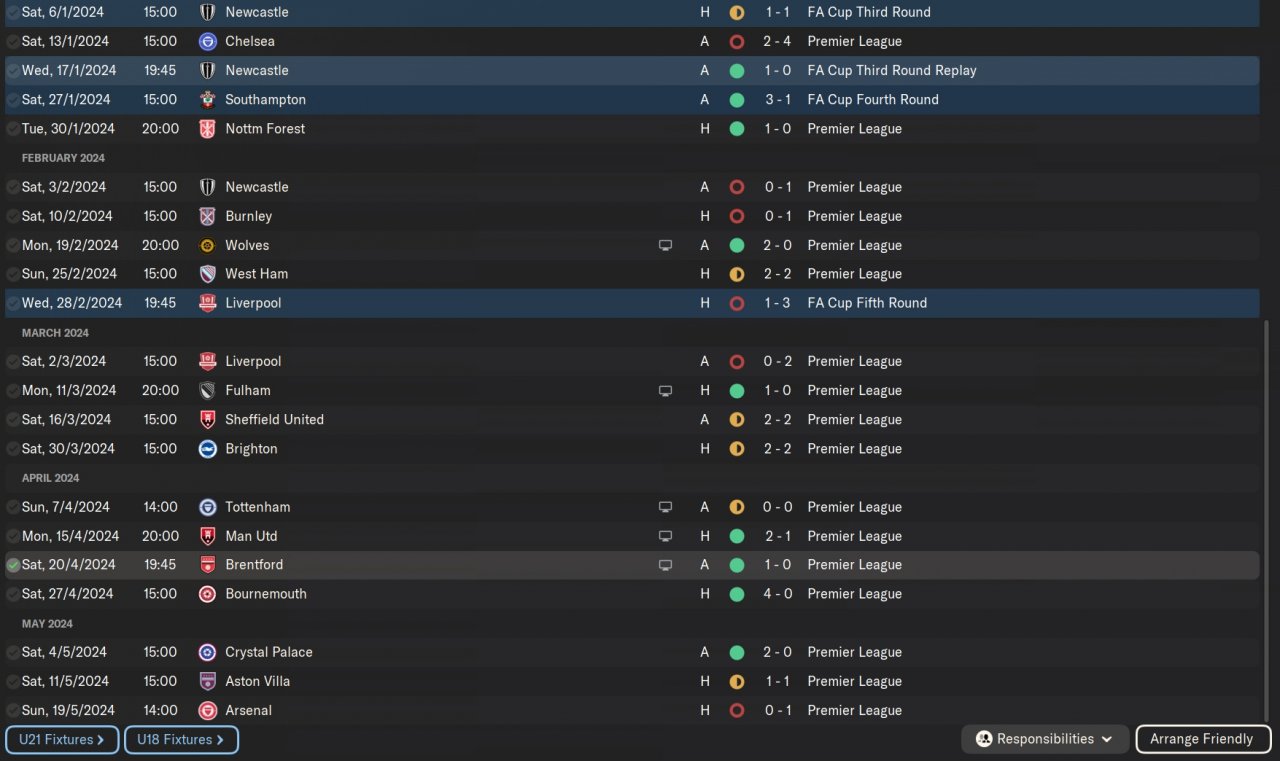This screenshot has width=1280, height=761.
Task: Click the Chelsea club badge
Action: 207,41
